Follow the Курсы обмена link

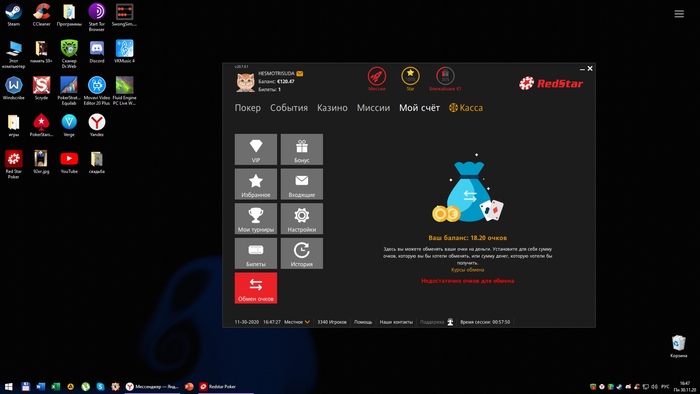pos(467,270)
